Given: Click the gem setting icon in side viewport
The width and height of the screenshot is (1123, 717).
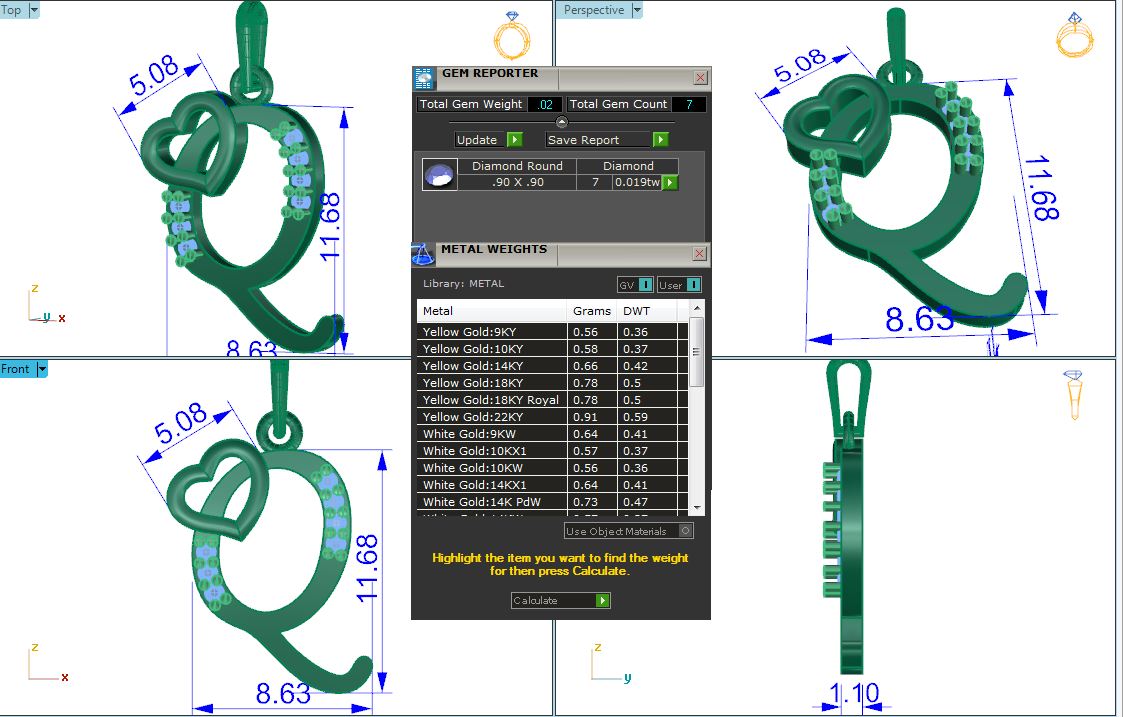Looking at the screenshot, I should coord(1073,394).
